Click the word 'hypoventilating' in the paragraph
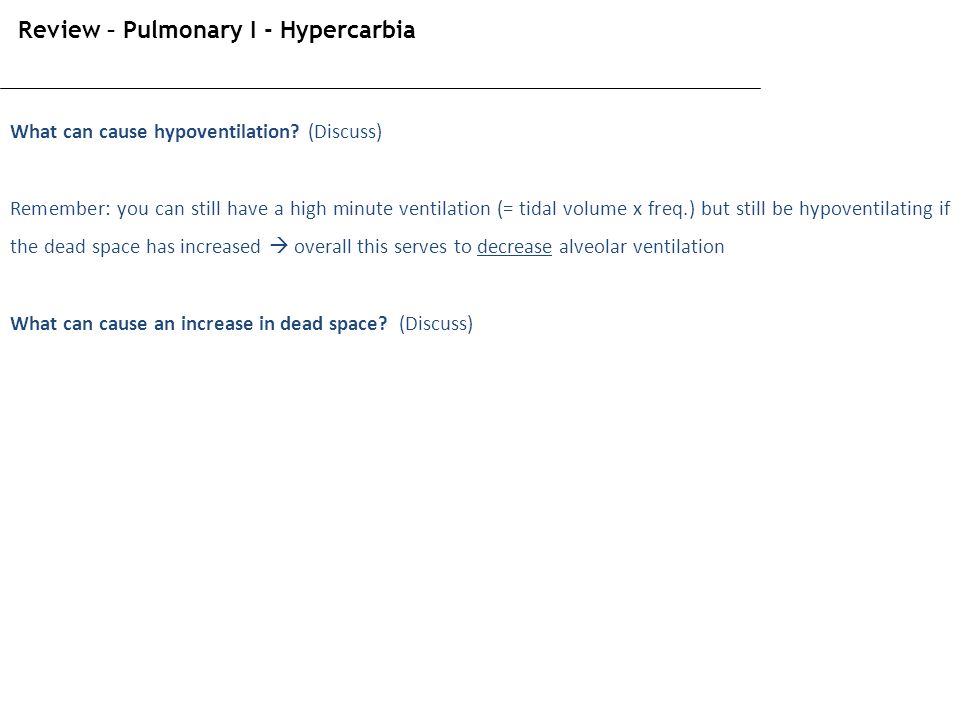The height and width of the screenshot is (720, 960). (866, 209)
